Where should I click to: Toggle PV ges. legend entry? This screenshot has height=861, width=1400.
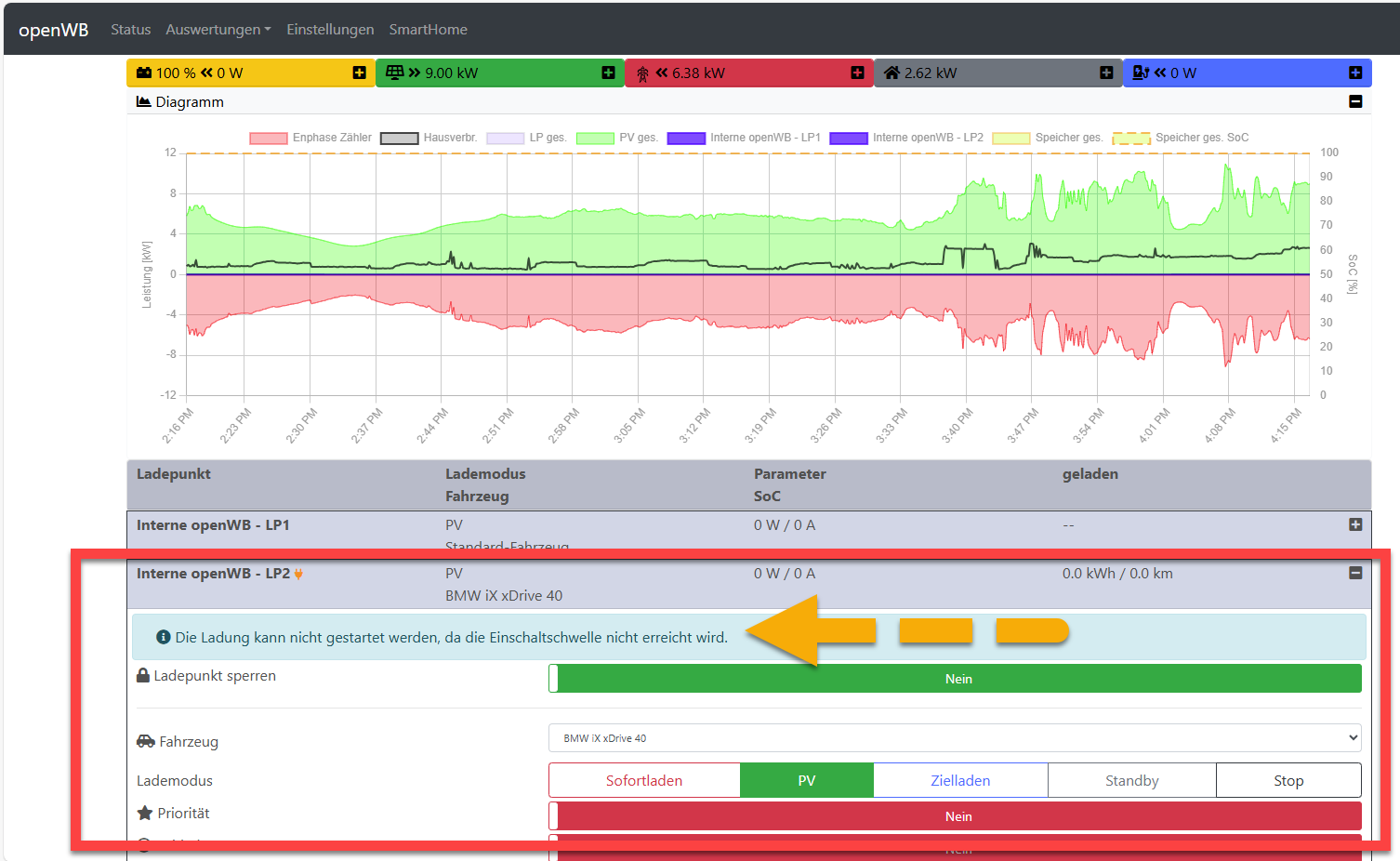(x=617, y=138)
